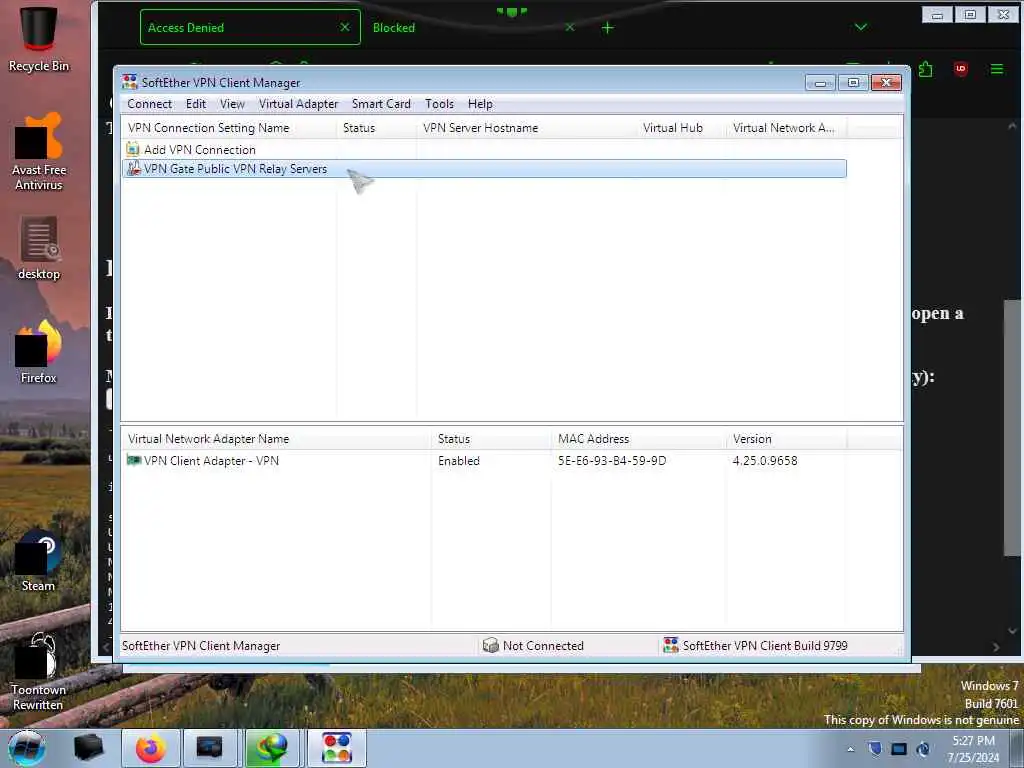Click the VPN Client Adapter network card icon
Viewport: 1024px width, 768px height.
click(x=133, y=460)
